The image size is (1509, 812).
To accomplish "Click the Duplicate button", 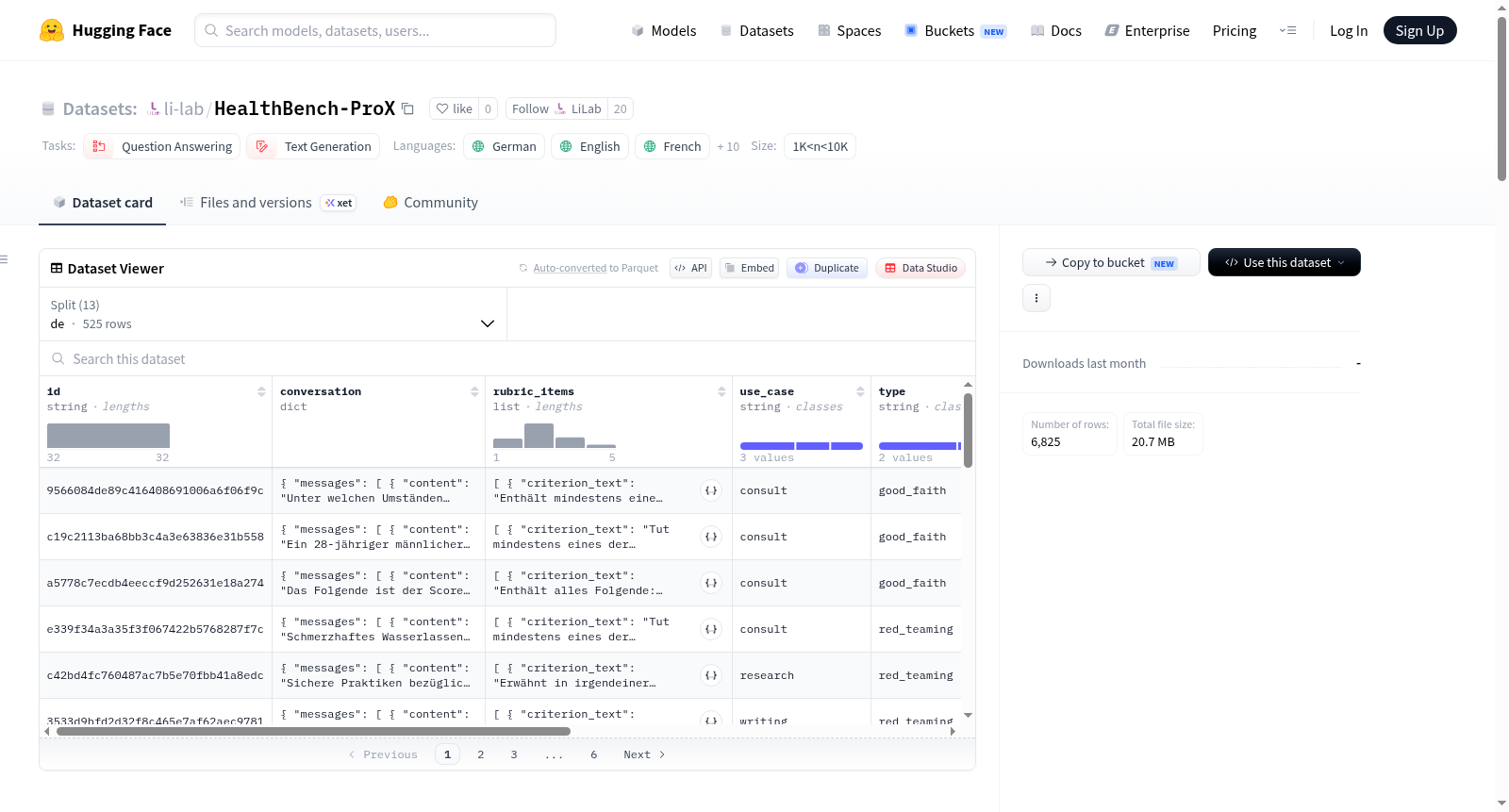I will click(827, 268).
